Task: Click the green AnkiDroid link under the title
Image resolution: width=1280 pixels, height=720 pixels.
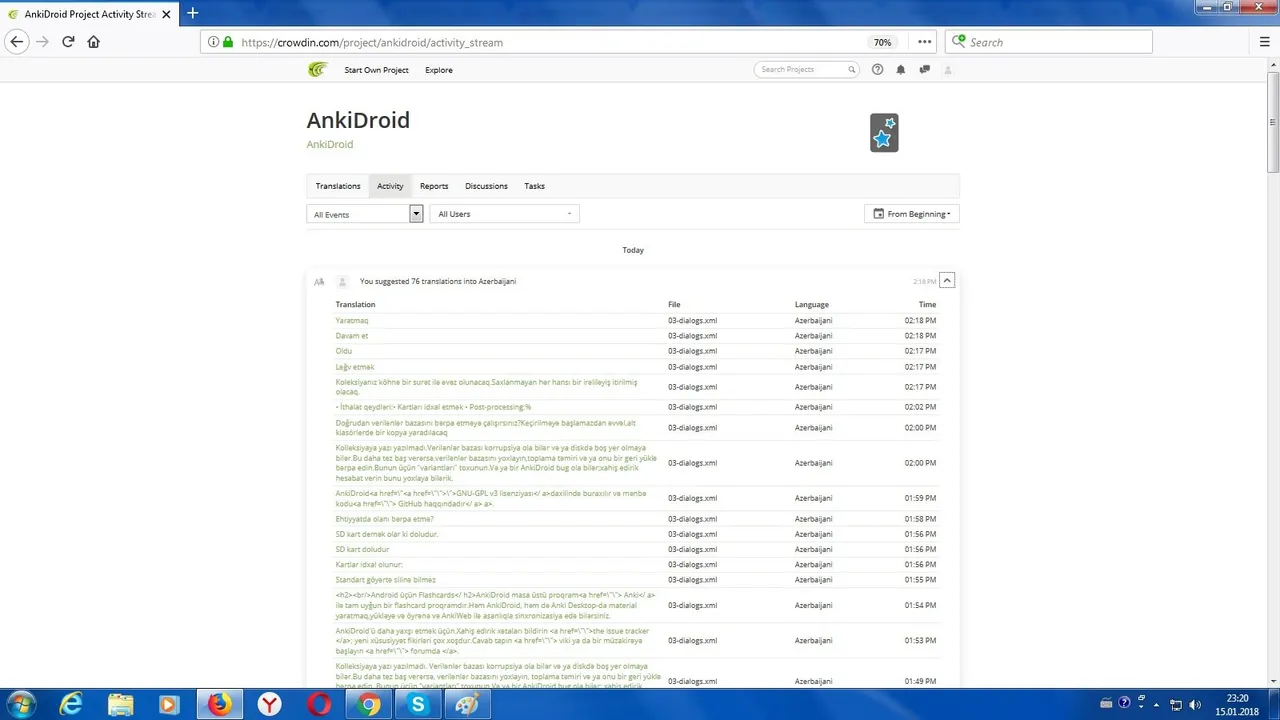Action: (330, 144)
